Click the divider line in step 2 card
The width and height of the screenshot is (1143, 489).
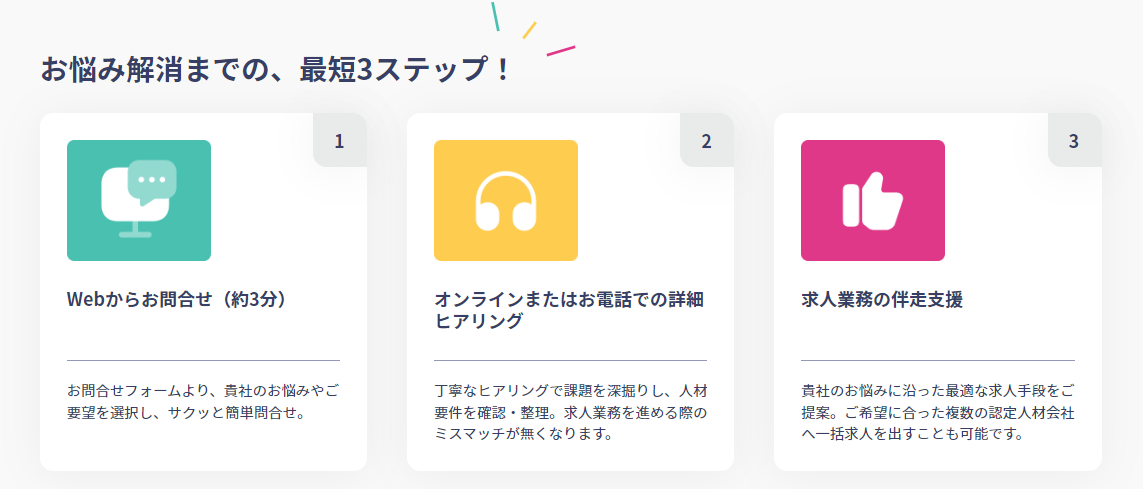click(570, 360)
